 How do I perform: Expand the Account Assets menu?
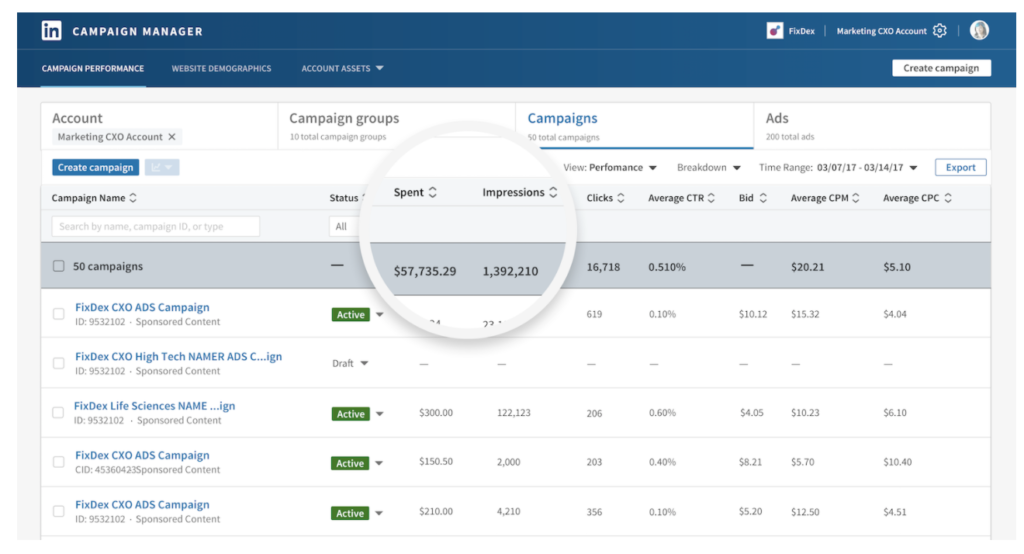342,68
